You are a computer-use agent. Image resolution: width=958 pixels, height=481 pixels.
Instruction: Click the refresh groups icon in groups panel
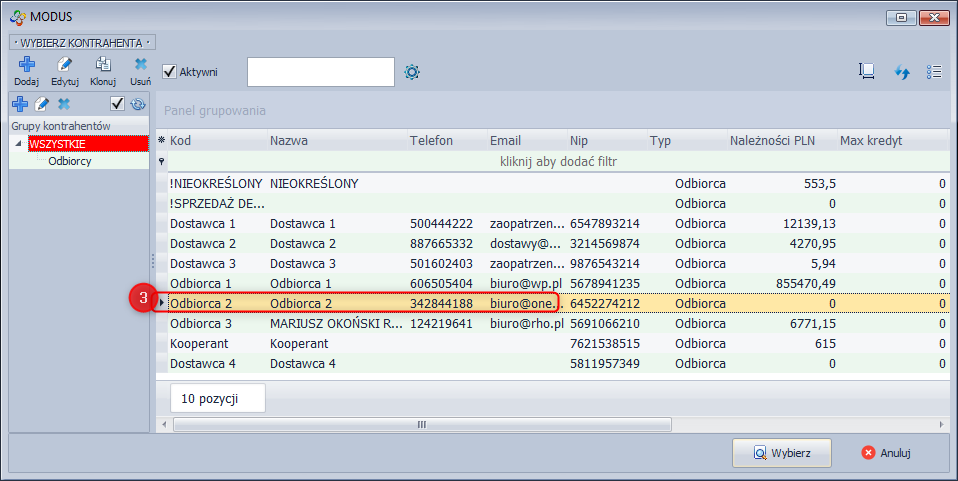tap(137, 104)
